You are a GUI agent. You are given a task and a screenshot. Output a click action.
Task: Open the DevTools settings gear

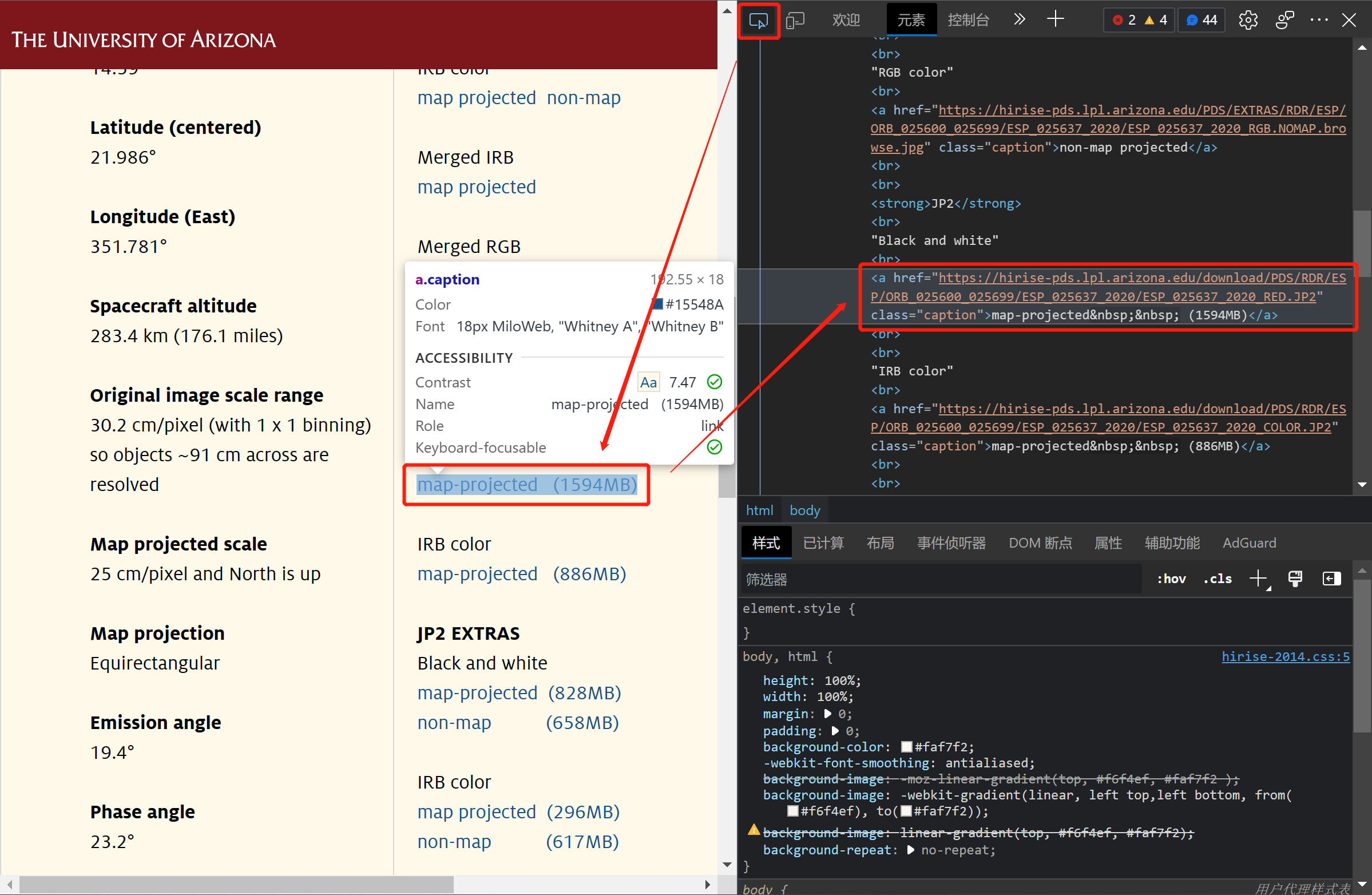pyautogui.click(x=1248, y=19)
